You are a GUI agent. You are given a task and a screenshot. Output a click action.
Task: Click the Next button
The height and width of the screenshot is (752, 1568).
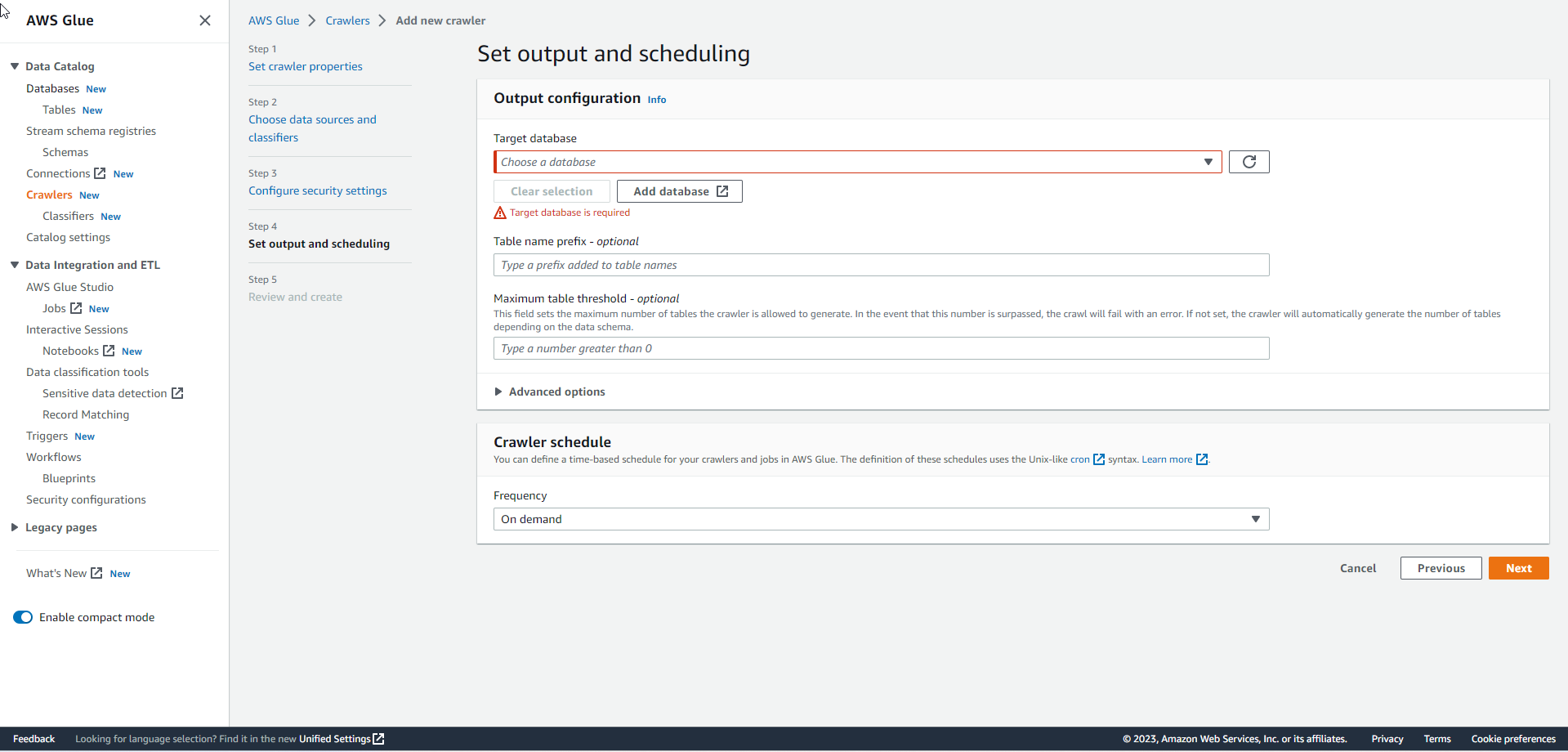(x=1518, y=568)
